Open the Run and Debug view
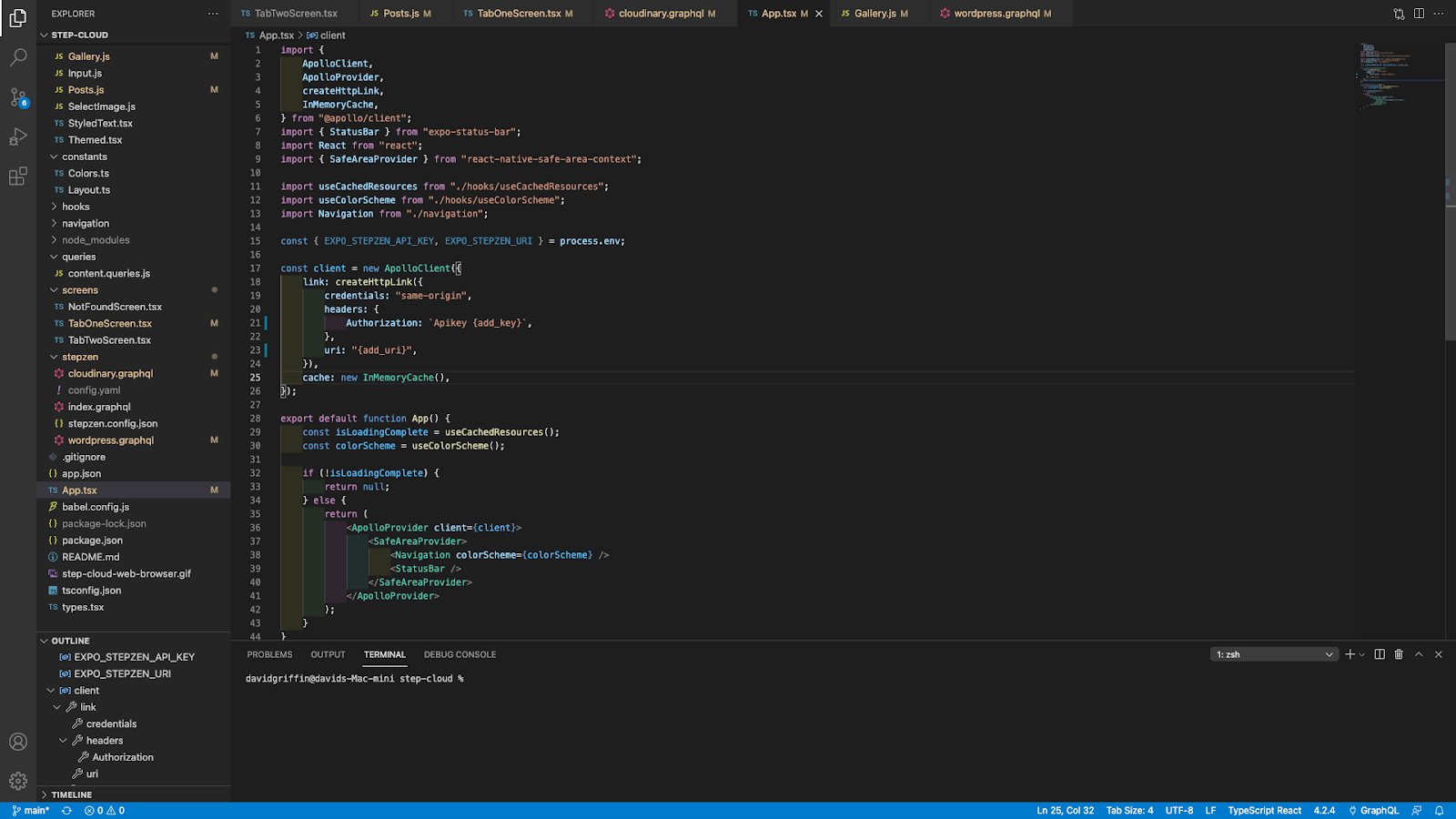 point(18,137)
